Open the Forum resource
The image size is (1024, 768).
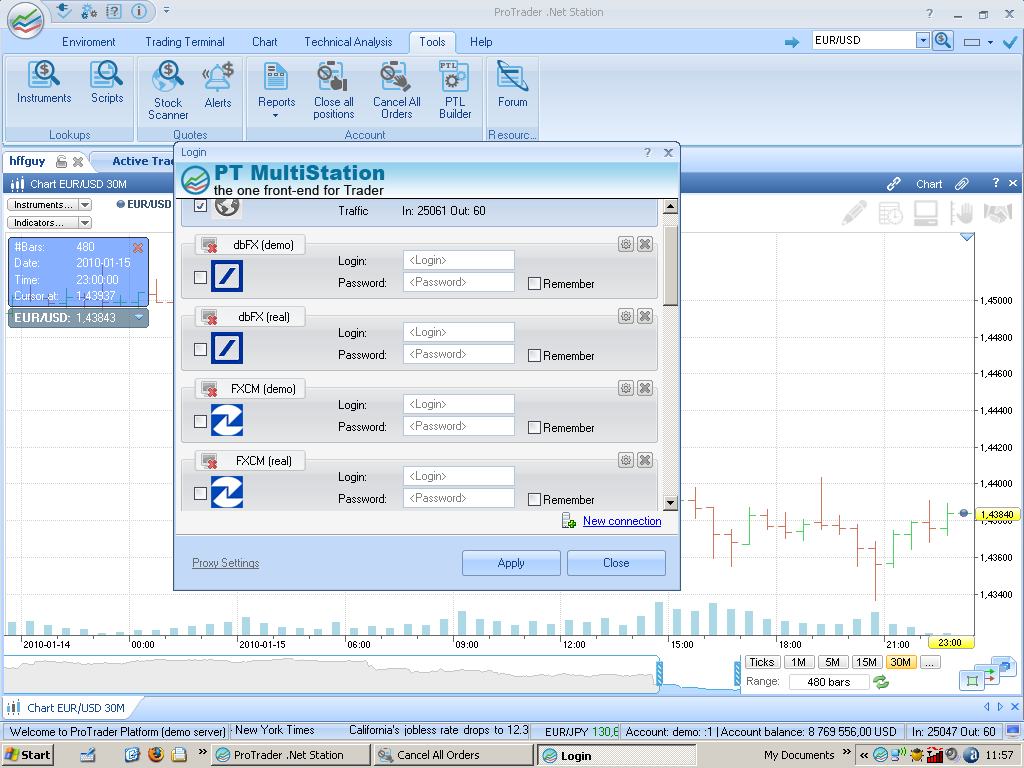point(512,84)
